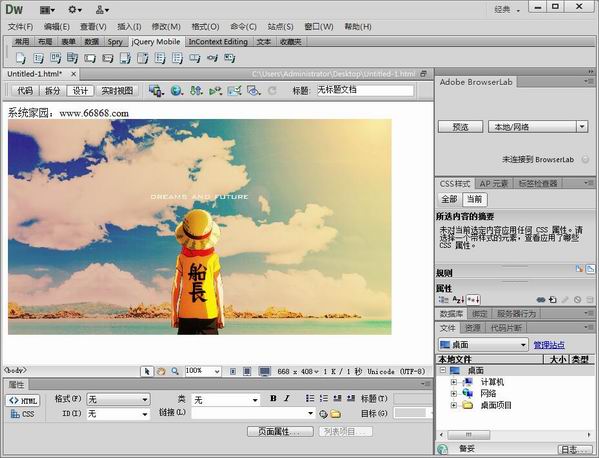Switch Properties to CSS mode

pyautogui.click(x=22, y=414)
